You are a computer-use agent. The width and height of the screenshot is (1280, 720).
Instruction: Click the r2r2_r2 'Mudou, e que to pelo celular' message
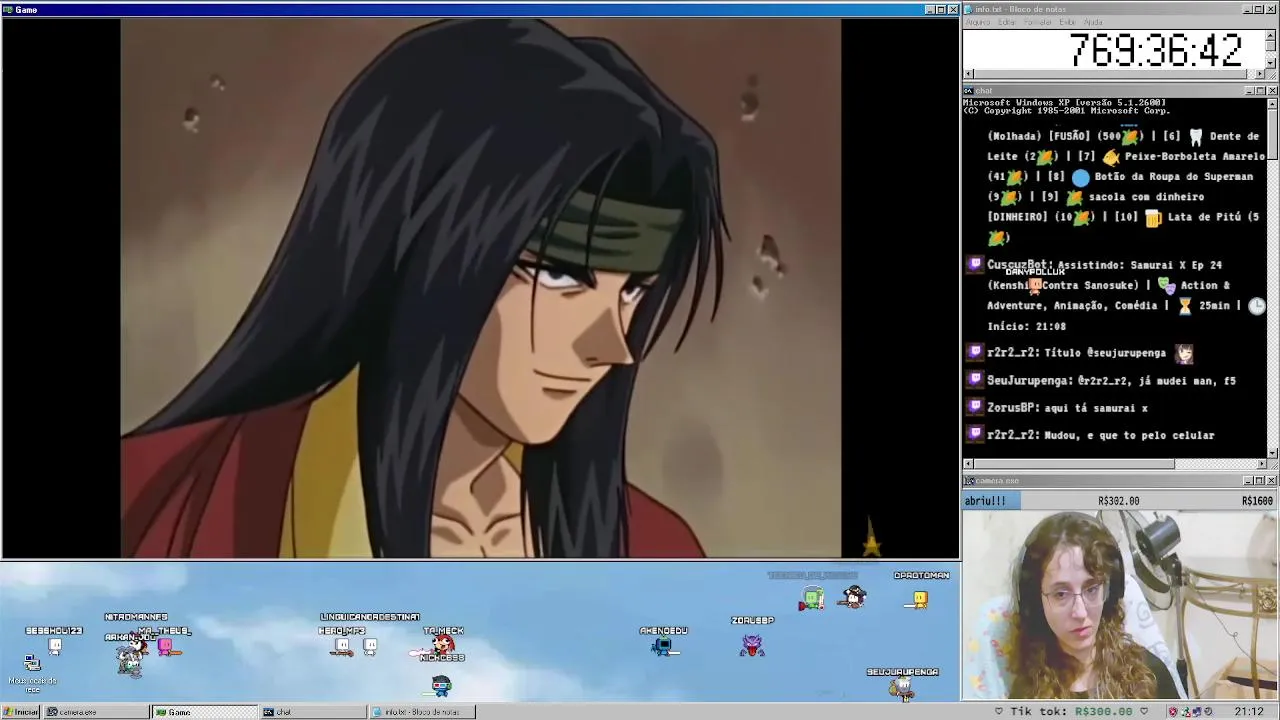pyautogui.click(x=1100, y=435)
